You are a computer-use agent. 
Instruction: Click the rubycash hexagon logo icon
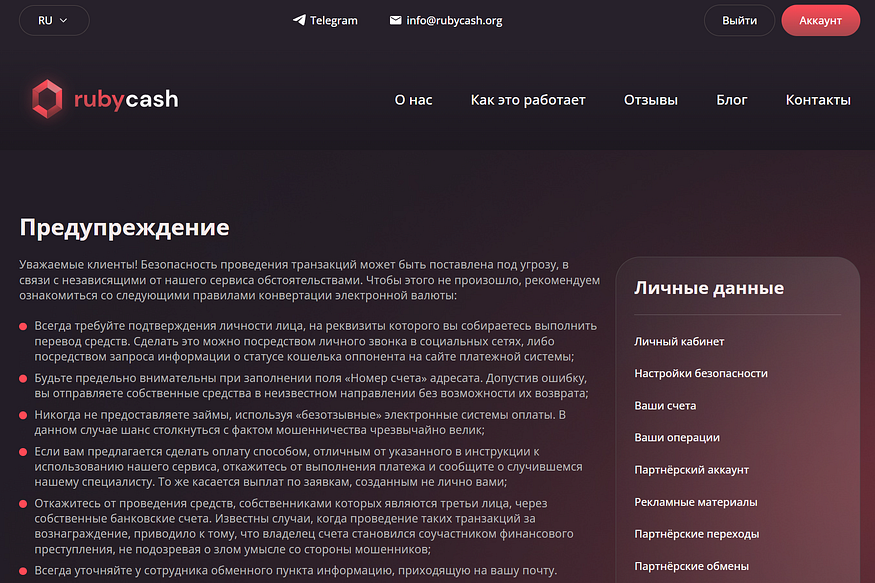point(47,99)
